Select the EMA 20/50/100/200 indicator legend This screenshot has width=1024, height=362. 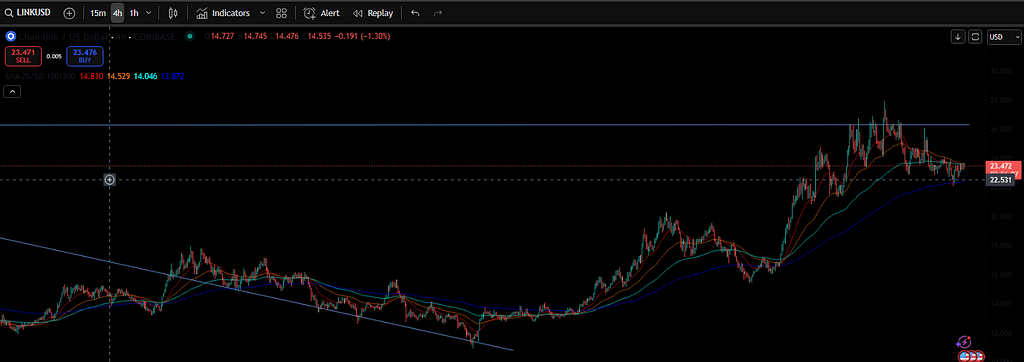[x=39, y=76]
